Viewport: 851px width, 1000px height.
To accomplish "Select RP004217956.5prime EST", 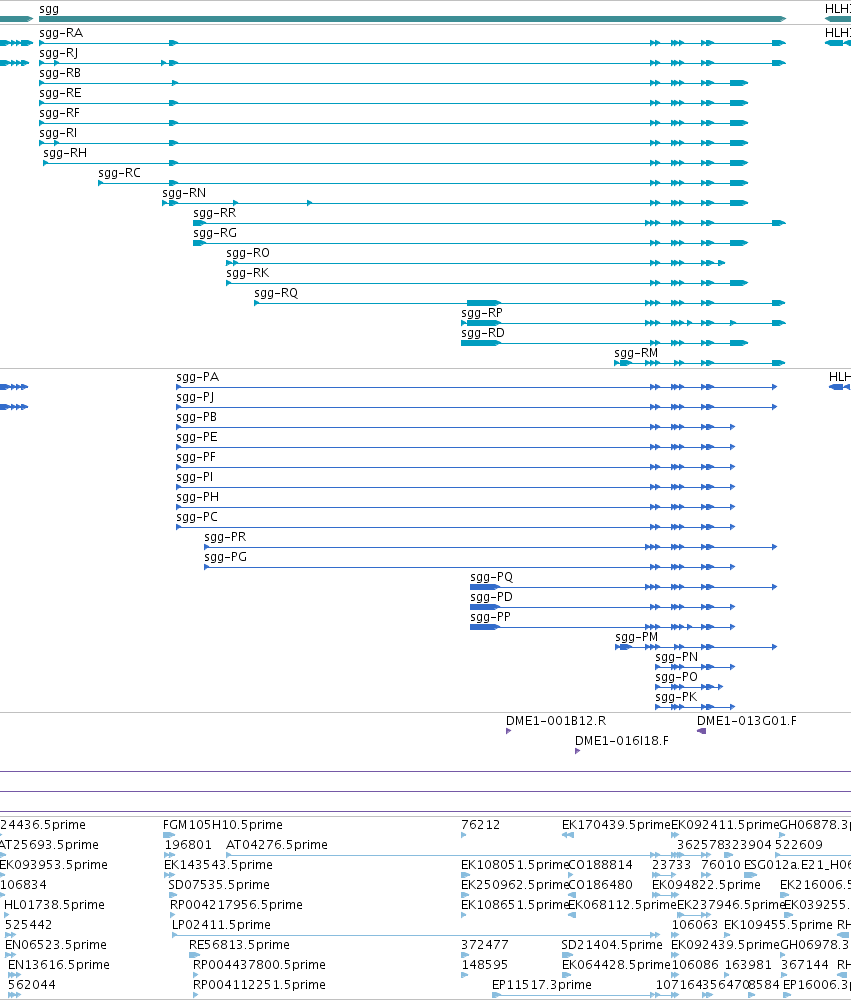I will [236, 904].
